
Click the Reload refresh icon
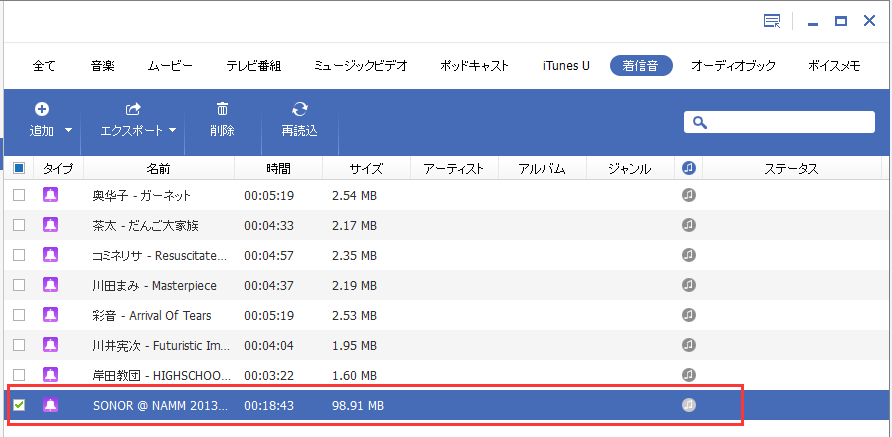[299, 108]
